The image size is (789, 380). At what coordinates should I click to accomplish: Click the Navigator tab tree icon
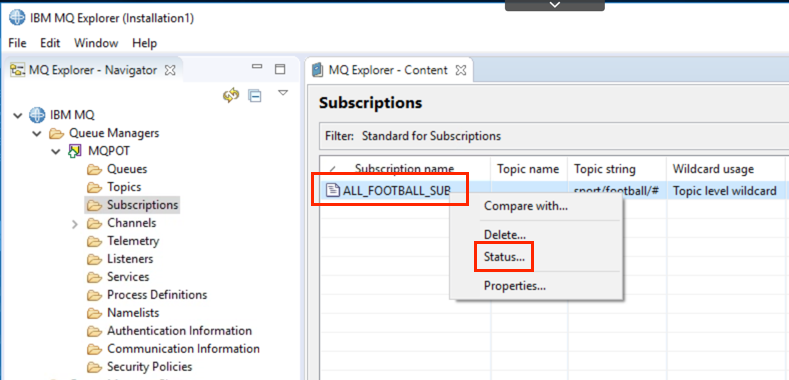click(x=18, y=70)
